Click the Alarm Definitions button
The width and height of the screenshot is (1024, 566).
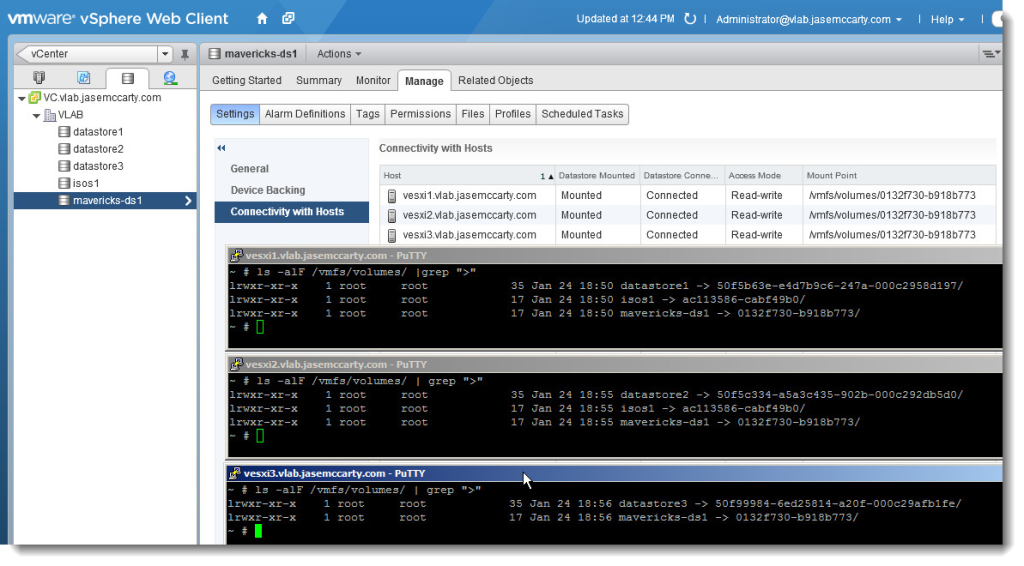point(304,114)
